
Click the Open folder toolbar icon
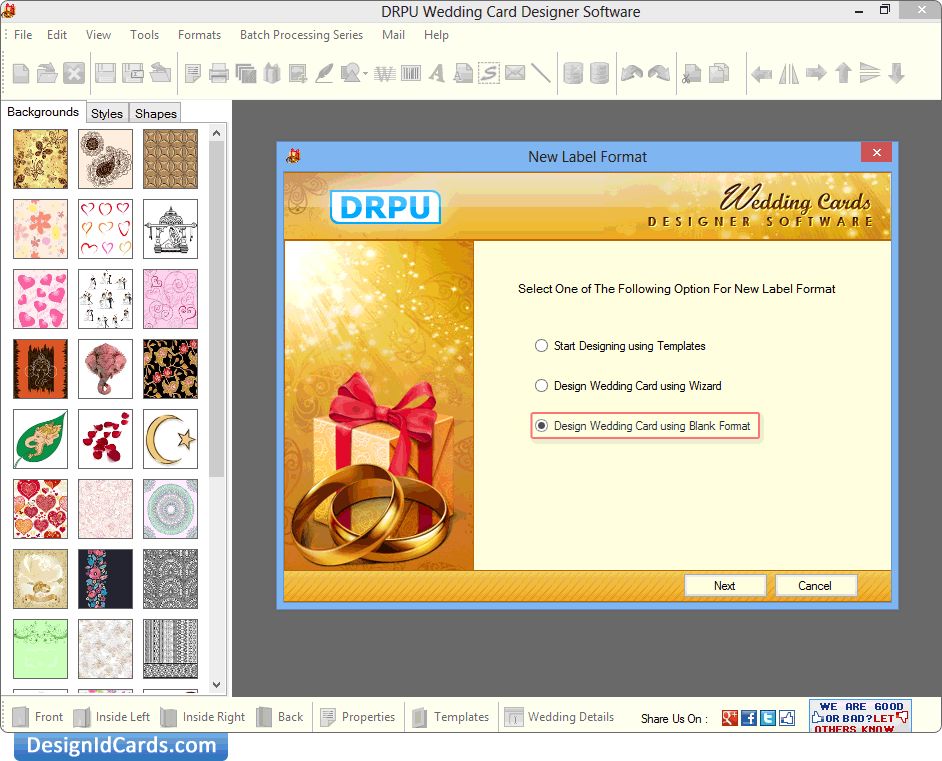click(47, 73)
